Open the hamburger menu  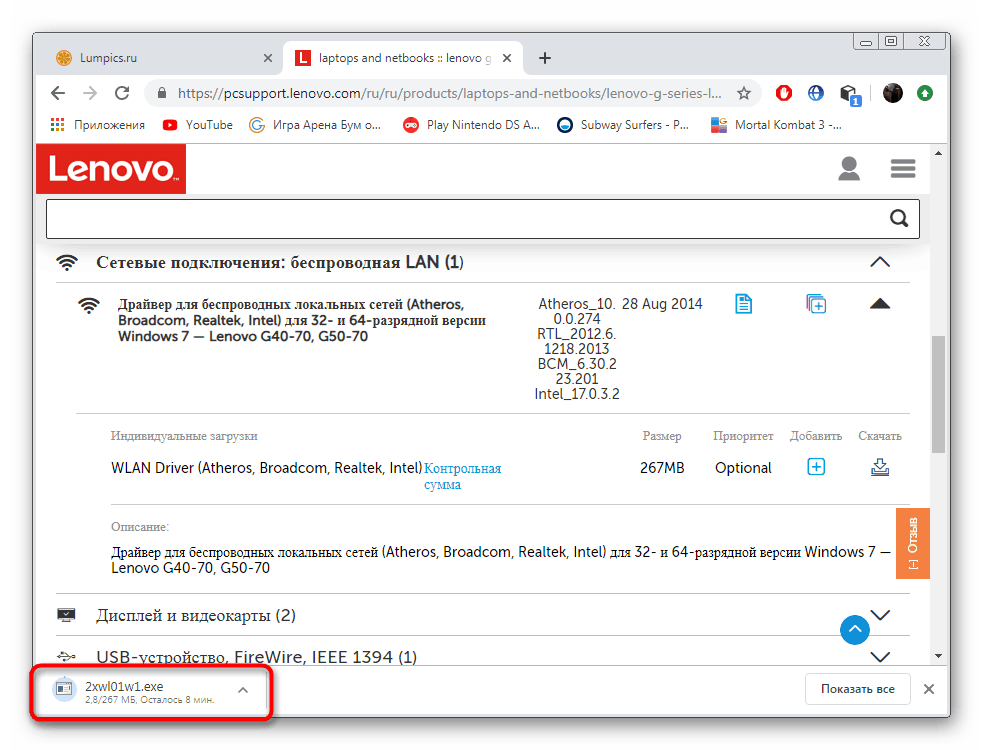903,169
